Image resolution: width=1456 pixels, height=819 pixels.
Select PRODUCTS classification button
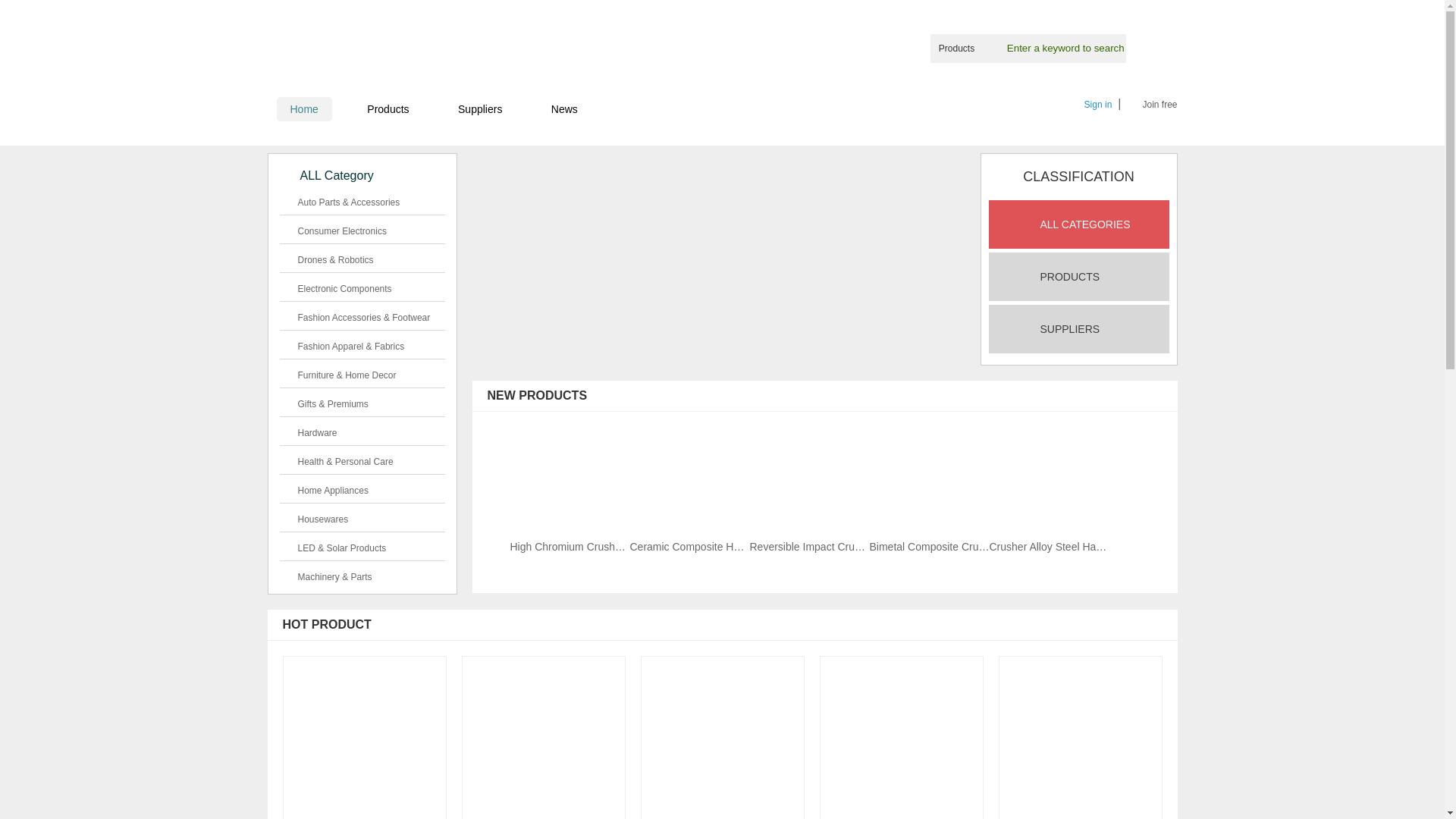click(x=1078, y=277)
